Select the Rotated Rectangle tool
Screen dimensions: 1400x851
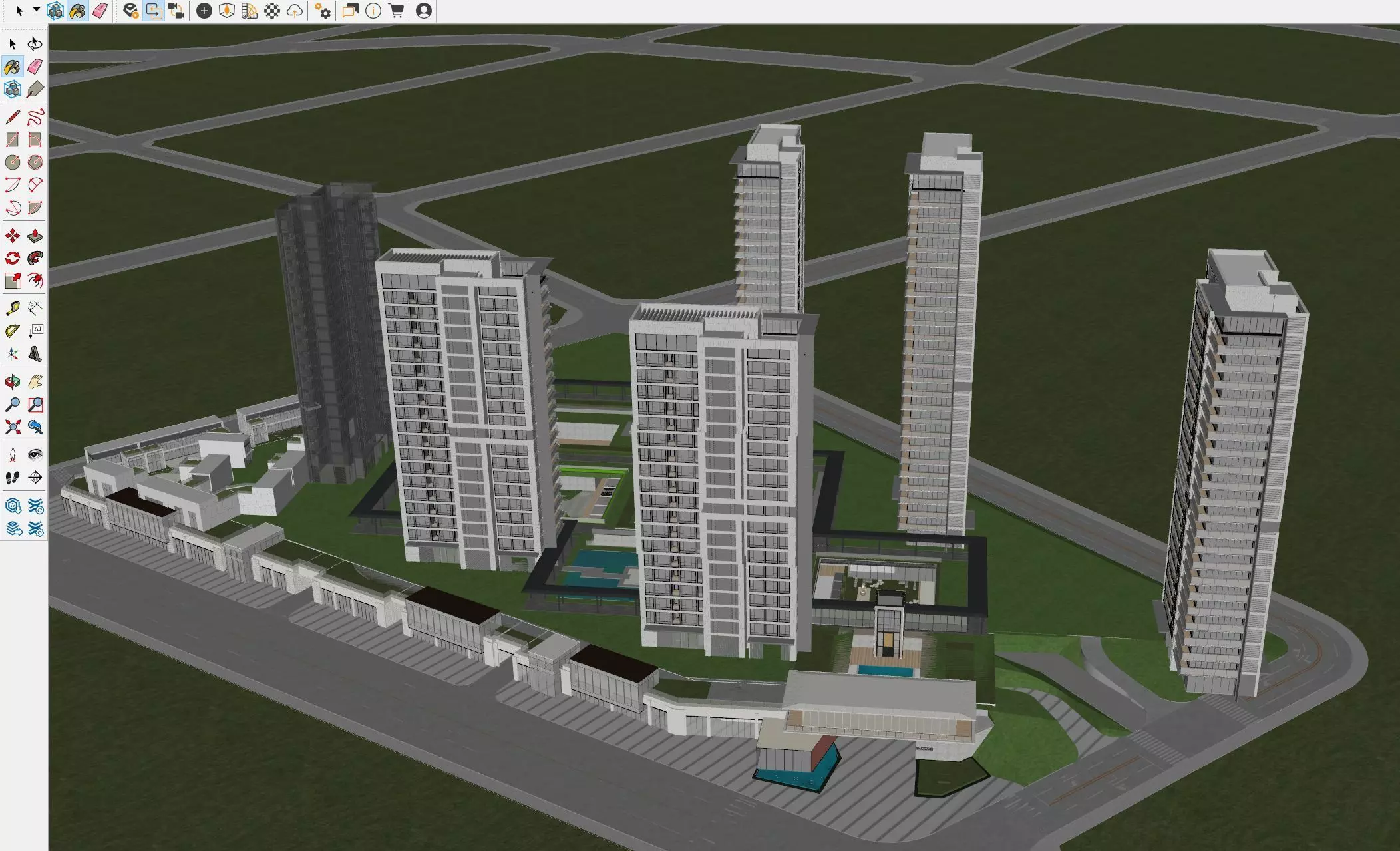coord(35,140)
